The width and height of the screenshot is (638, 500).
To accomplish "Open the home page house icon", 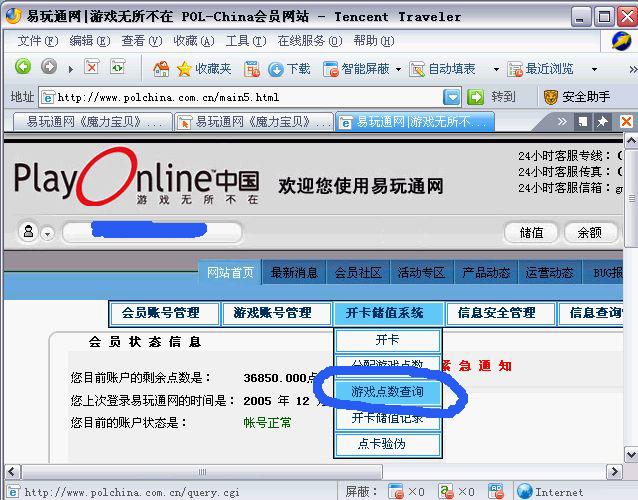I will 161,69.
